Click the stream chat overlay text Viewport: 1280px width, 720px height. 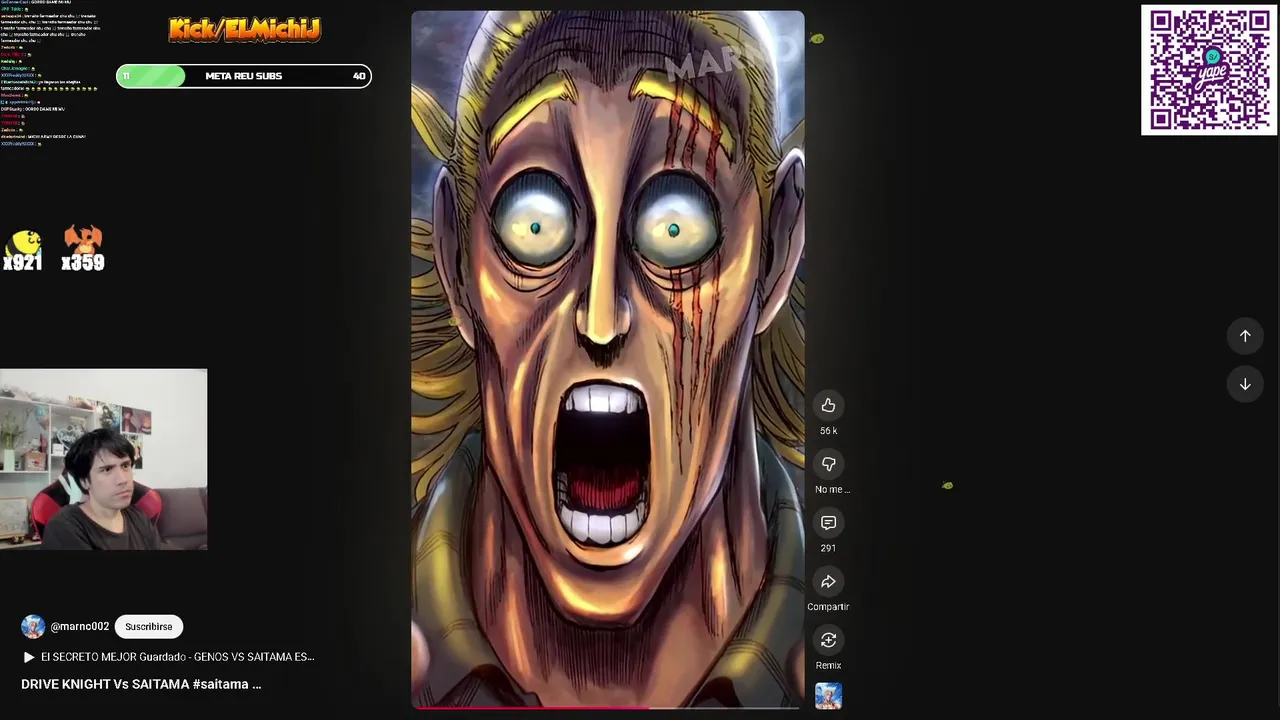[x=50, y=73]
